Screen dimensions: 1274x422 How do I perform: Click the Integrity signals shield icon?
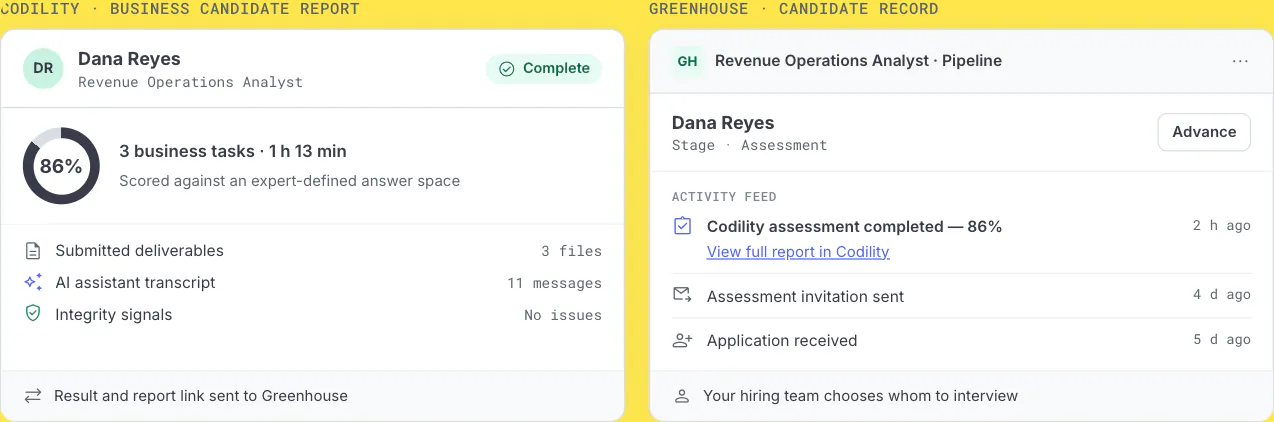[x=33, y=314]
